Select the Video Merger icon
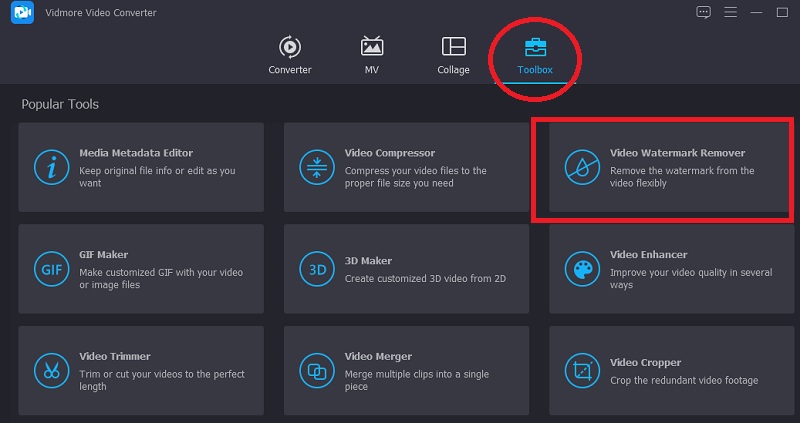Viewport: 800px width, 423px height. pos(316,371)
